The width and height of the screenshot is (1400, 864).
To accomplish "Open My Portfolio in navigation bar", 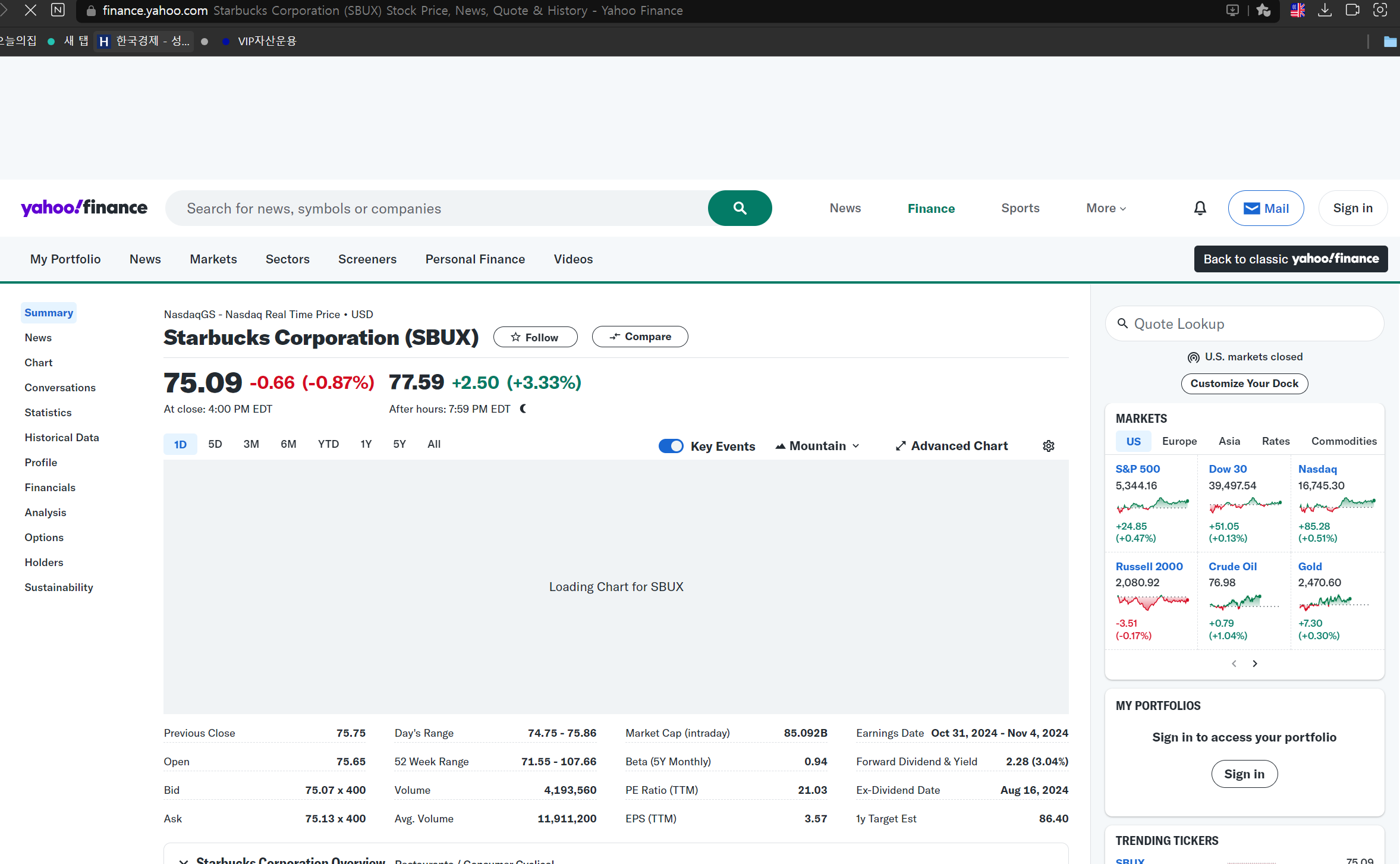I will [65, 259].
